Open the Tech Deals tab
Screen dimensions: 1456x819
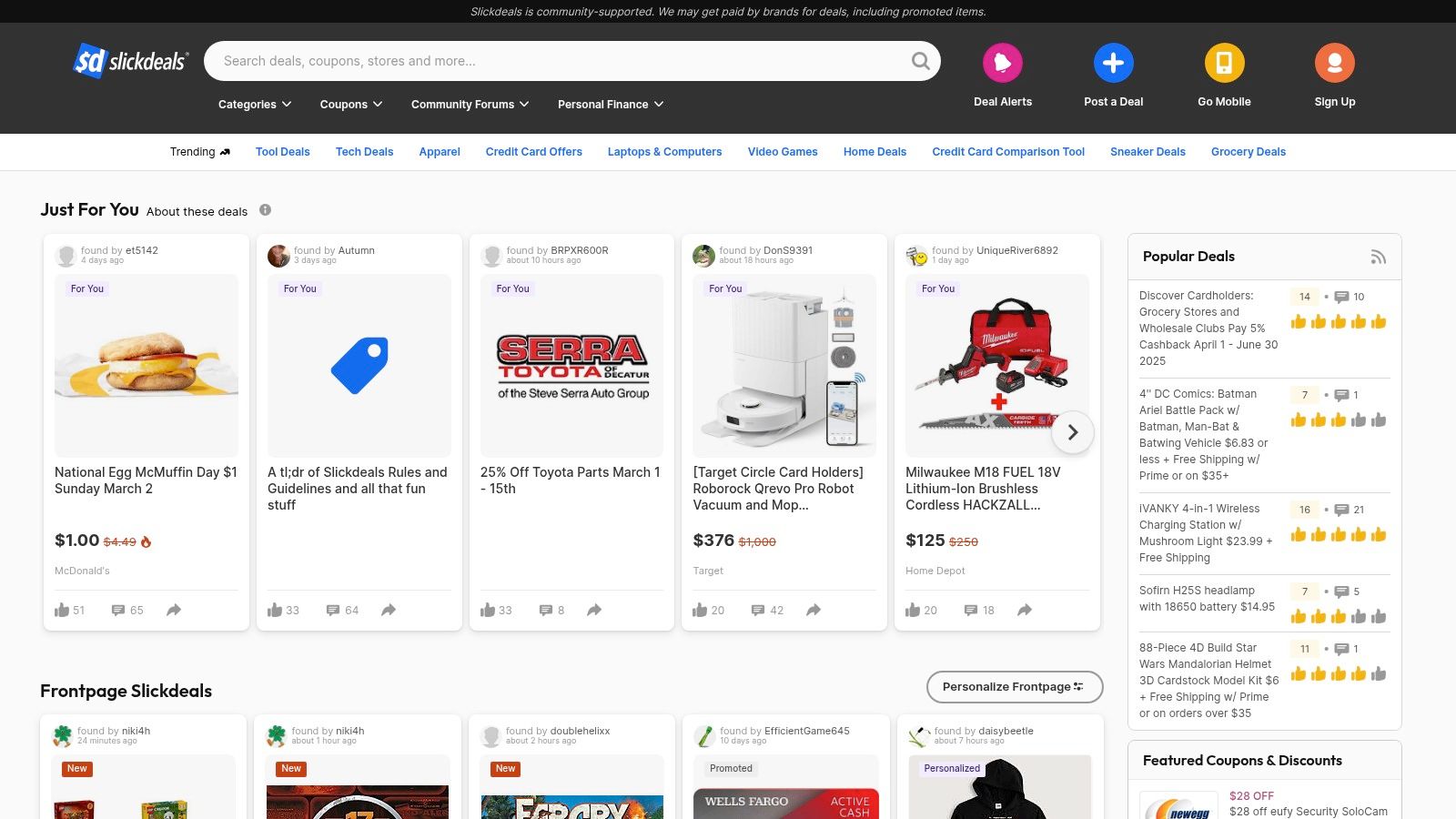click(x=364, y=152)
